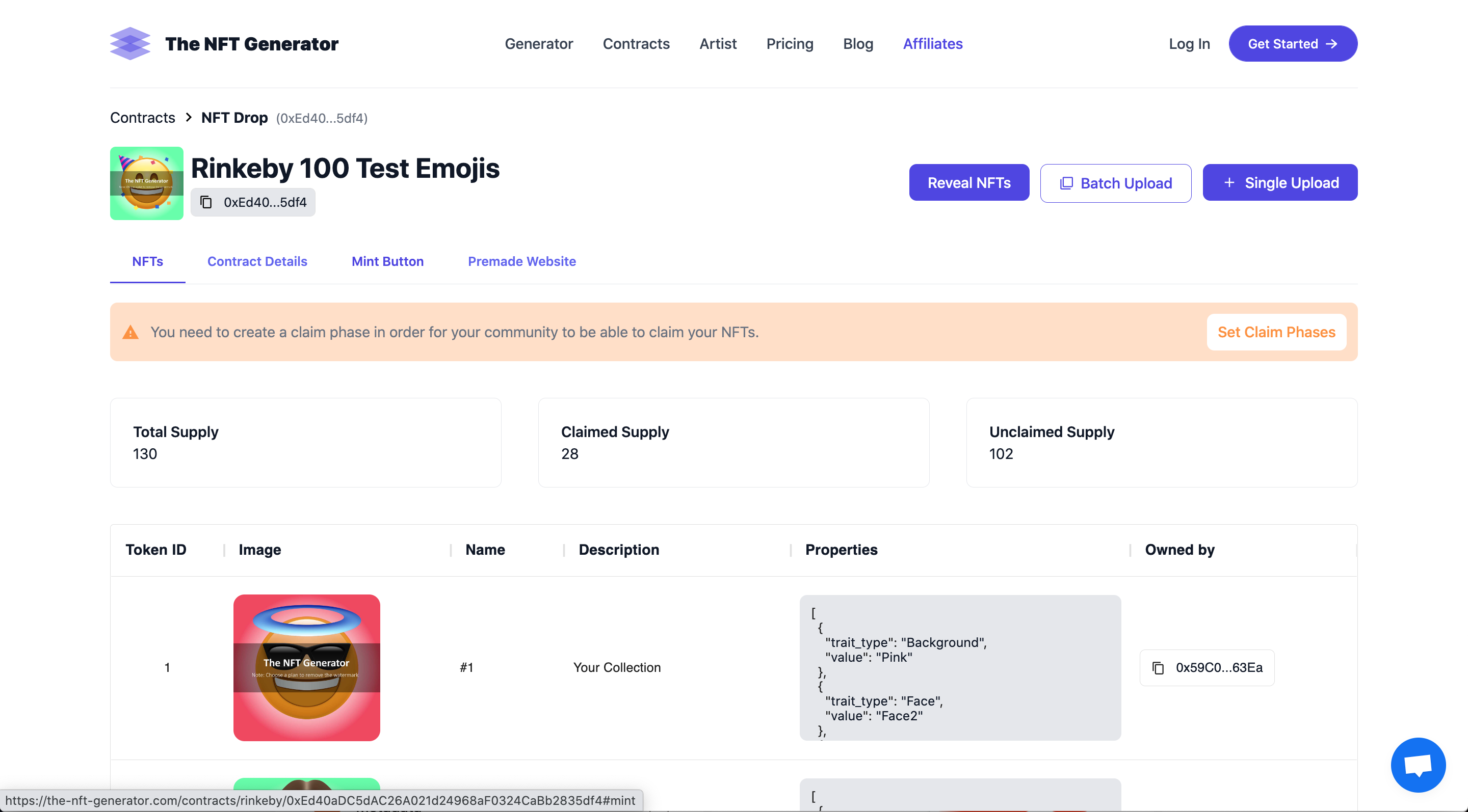Click the Claimed Supply label
The height and width of the screenshot is (812, 1468).
(615, 431)
